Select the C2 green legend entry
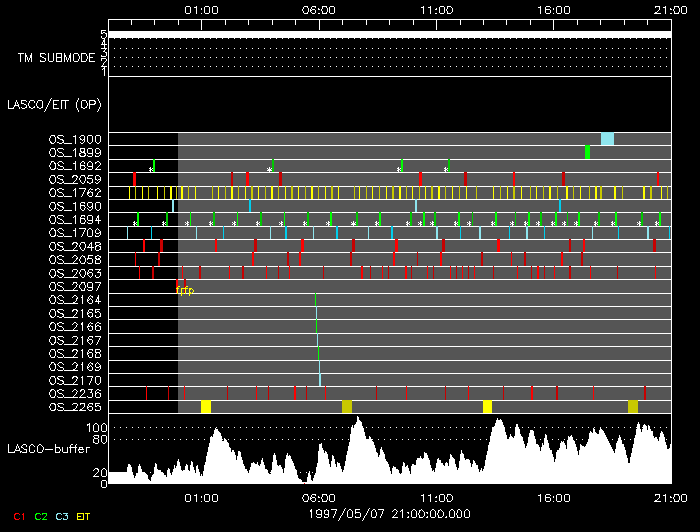Screen dimensions: 700x532 (x=41, y=517)
